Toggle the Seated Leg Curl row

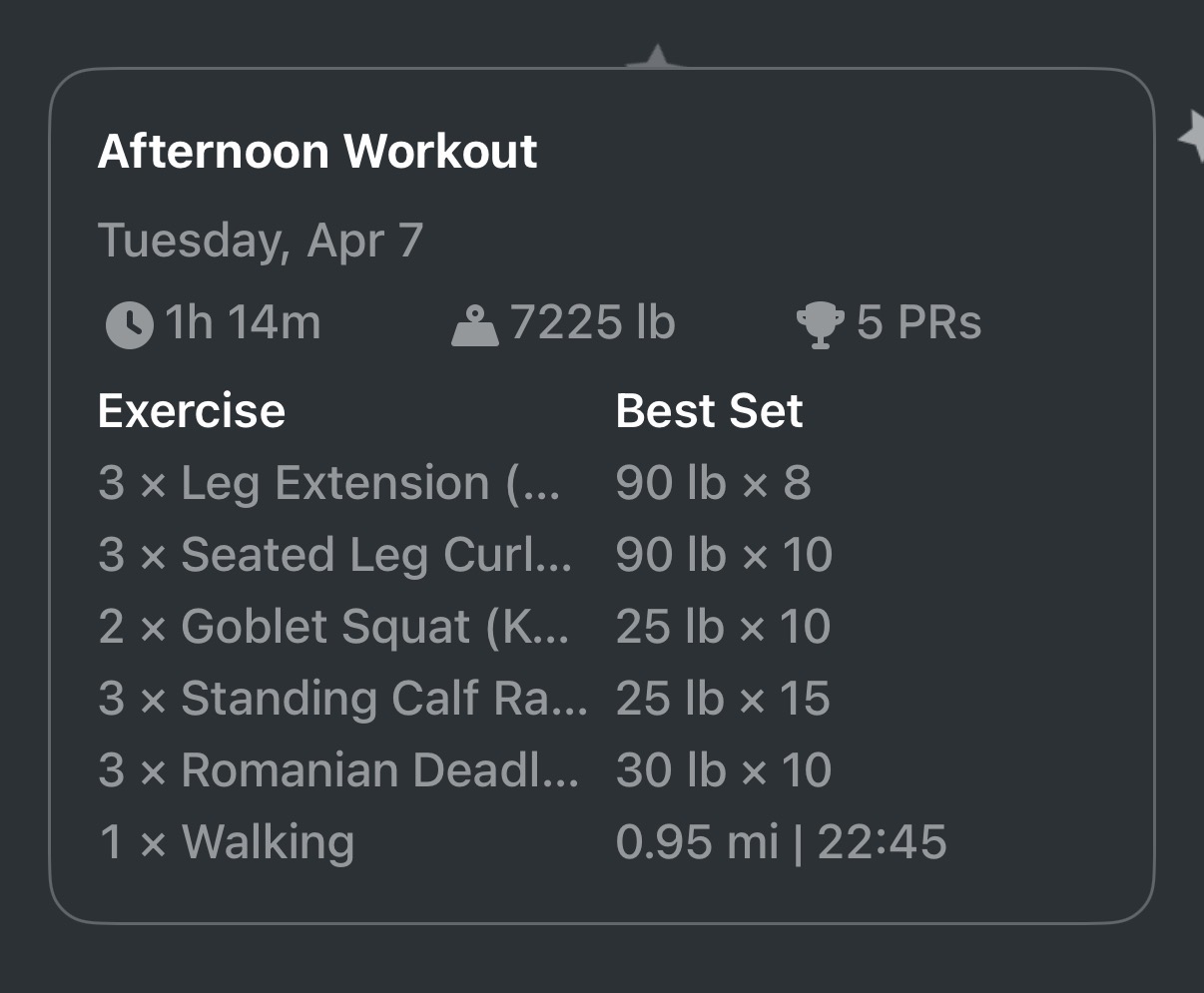click(x=334, y=554)
